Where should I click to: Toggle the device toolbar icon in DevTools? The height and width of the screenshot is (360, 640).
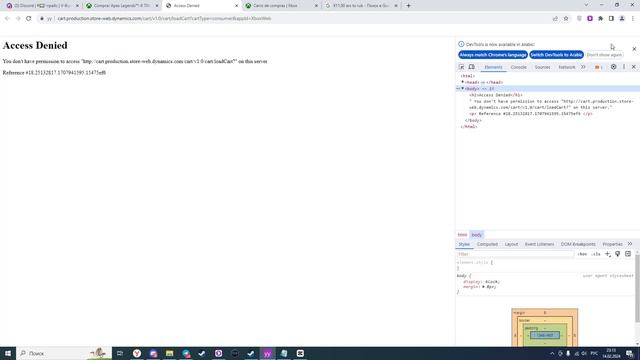click(471, 67)
